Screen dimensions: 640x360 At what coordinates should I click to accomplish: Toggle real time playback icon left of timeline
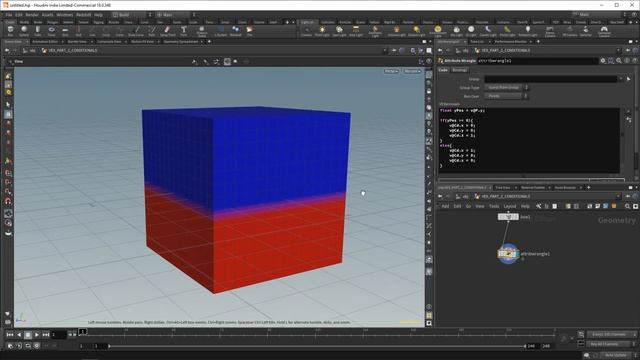[10, 346]
